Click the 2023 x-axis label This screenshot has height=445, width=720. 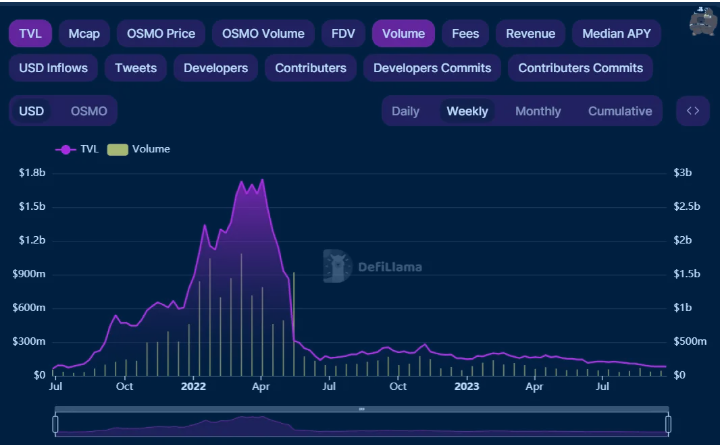467,386
